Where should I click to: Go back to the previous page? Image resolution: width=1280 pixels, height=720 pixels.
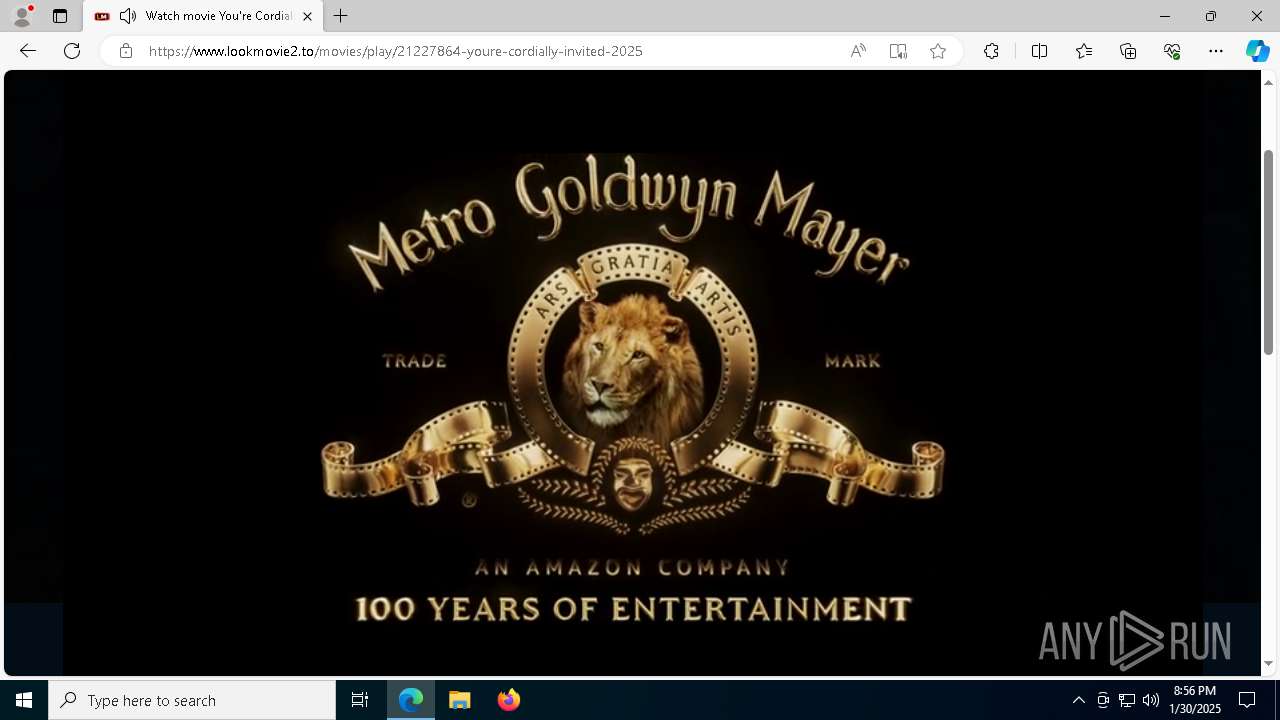(x=28, y=51)
